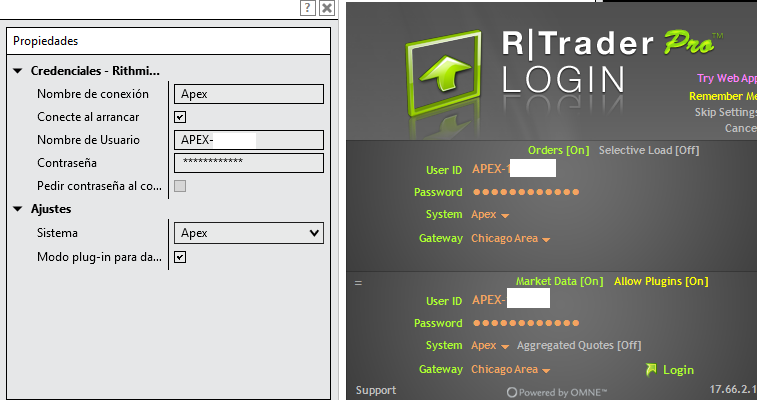Click the Powered by OMNE text

563,393
